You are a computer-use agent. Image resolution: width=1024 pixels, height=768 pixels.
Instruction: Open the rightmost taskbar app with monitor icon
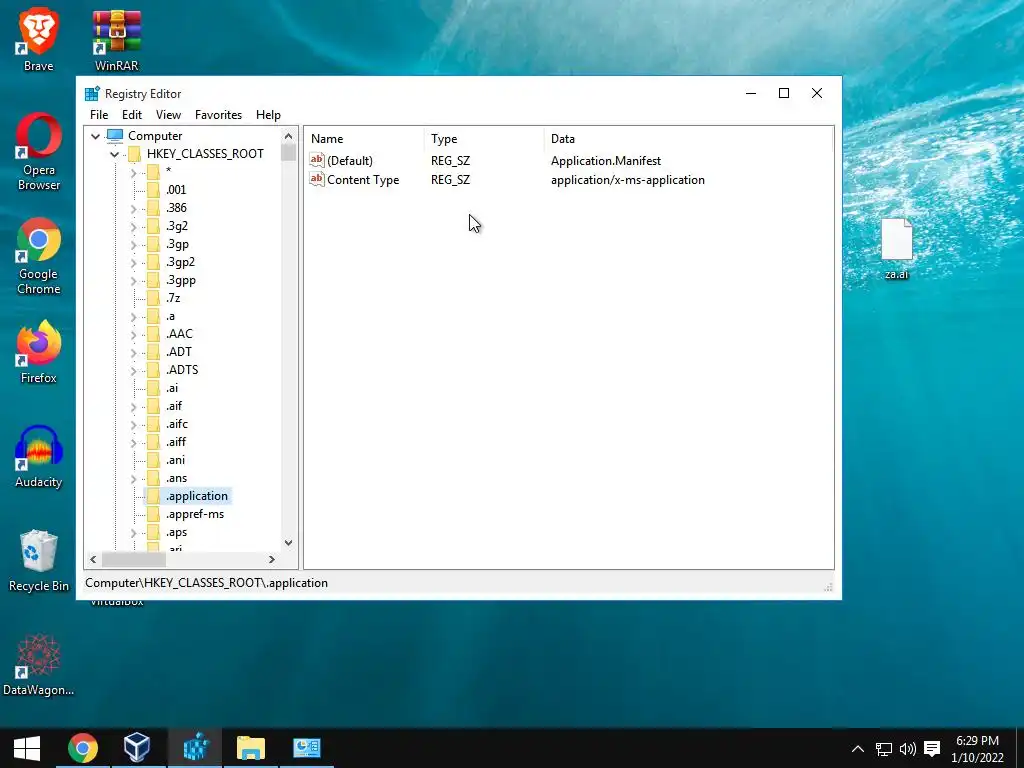306,748
